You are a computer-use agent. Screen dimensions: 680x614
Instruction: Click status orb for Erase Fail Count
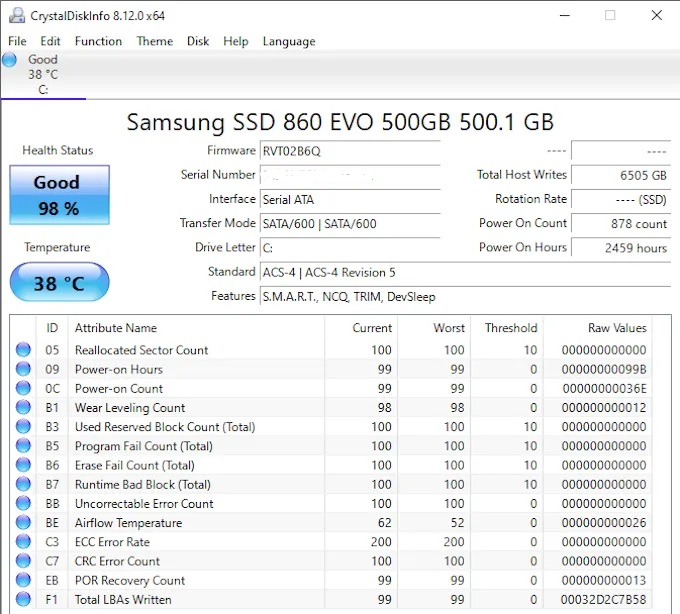click(23, 465)
